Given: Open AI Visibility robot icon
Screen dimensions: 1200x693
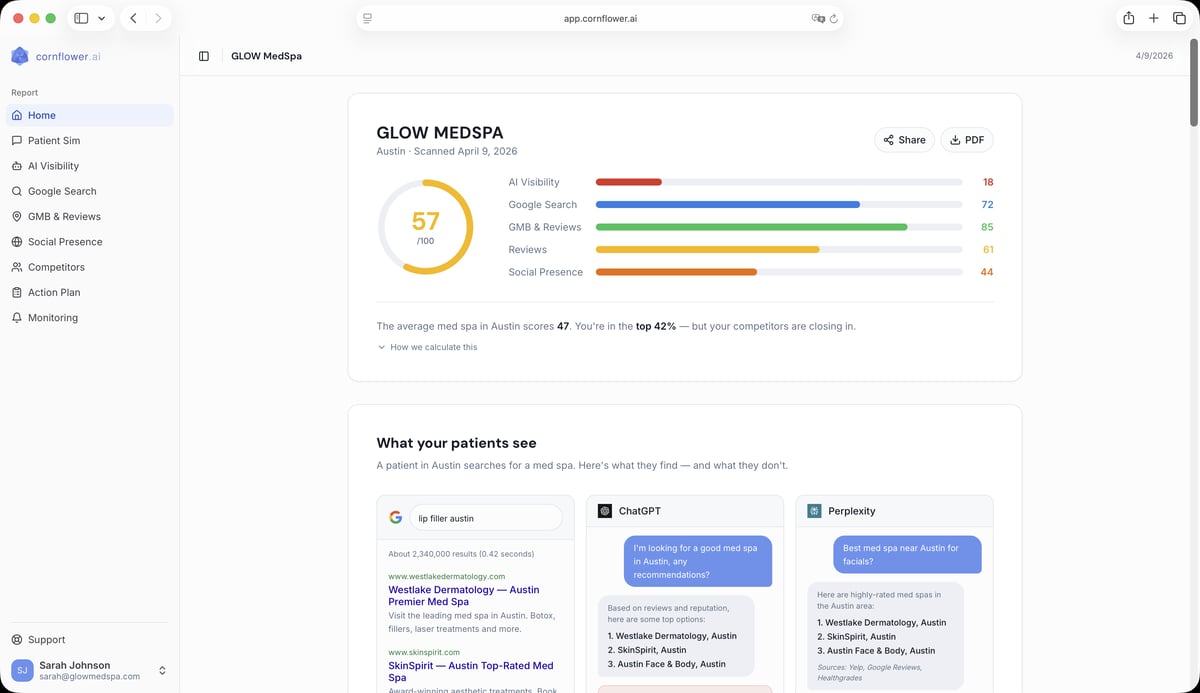Looking at the screenshot, I should (17, 166).
